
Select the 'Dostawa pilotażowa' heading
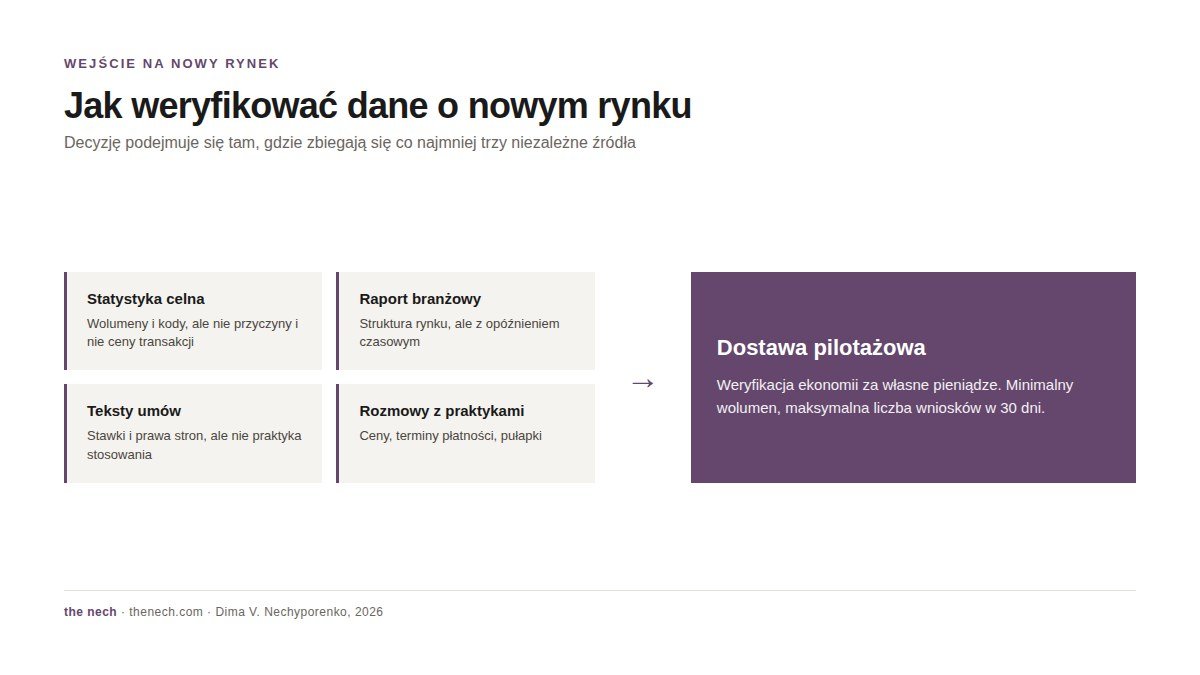pyautogui.click(x=821, y=348)
